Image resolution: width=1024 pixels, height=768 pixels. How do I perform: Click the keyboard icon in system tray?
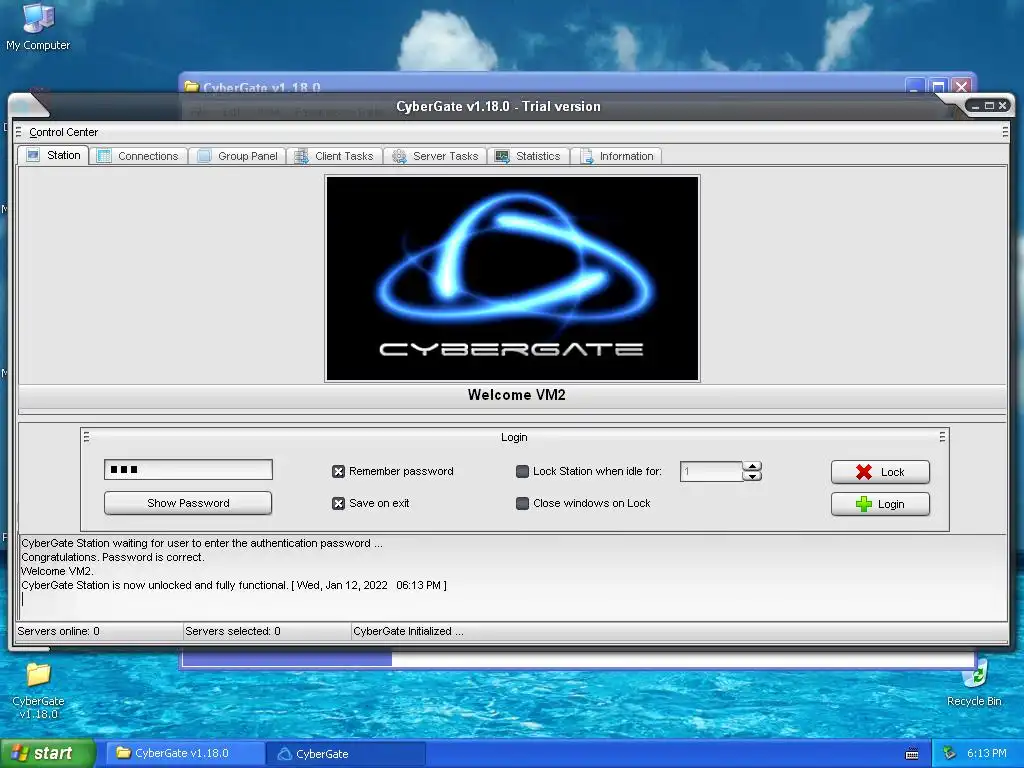pos(912,754)
